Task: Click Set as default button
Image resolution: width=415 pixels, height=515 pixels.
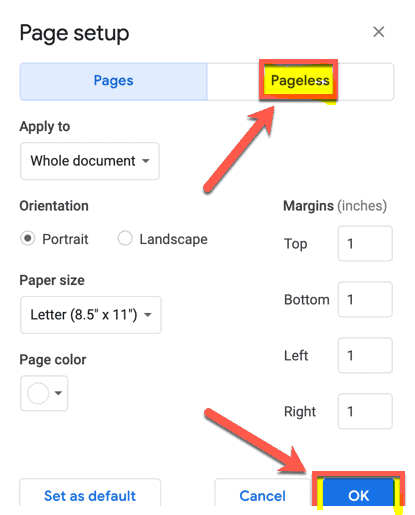Action: 90,495
